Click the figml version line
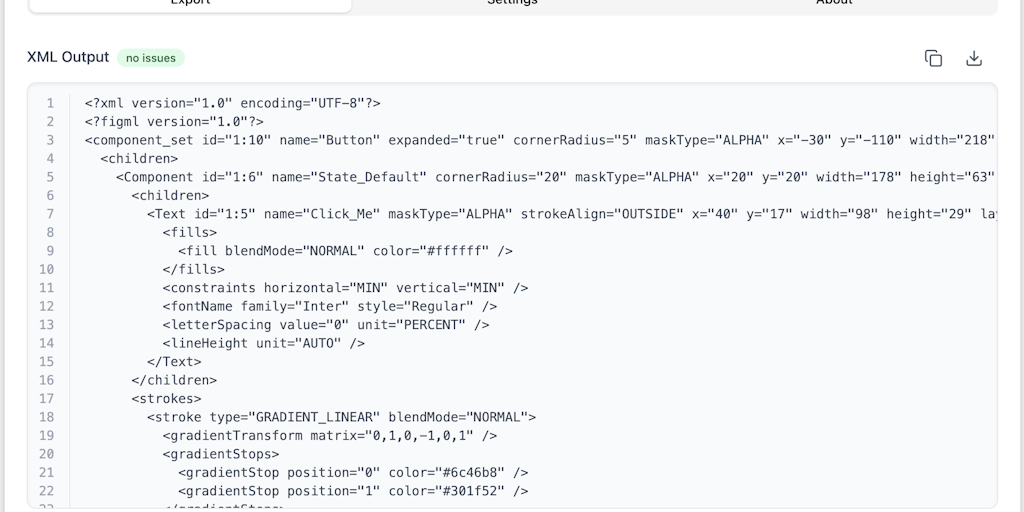 coord(174,122)
